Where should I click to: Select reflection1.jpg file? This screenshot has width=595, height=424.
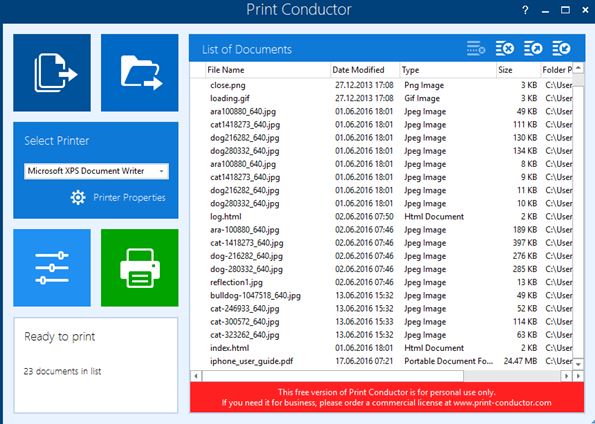click(381, 282)
